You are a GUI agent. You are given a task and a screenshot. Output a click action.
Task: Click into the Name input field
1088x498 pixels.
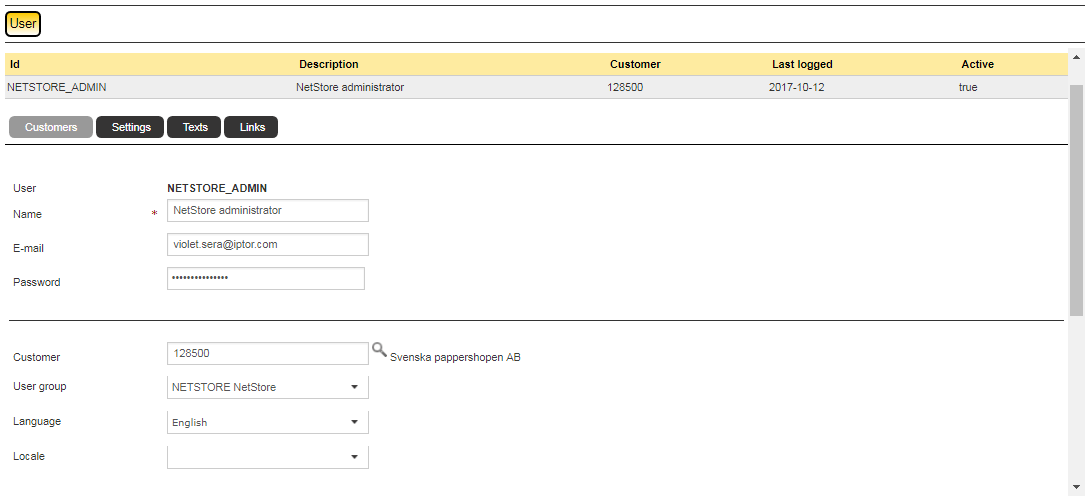(x=268, y=211)
